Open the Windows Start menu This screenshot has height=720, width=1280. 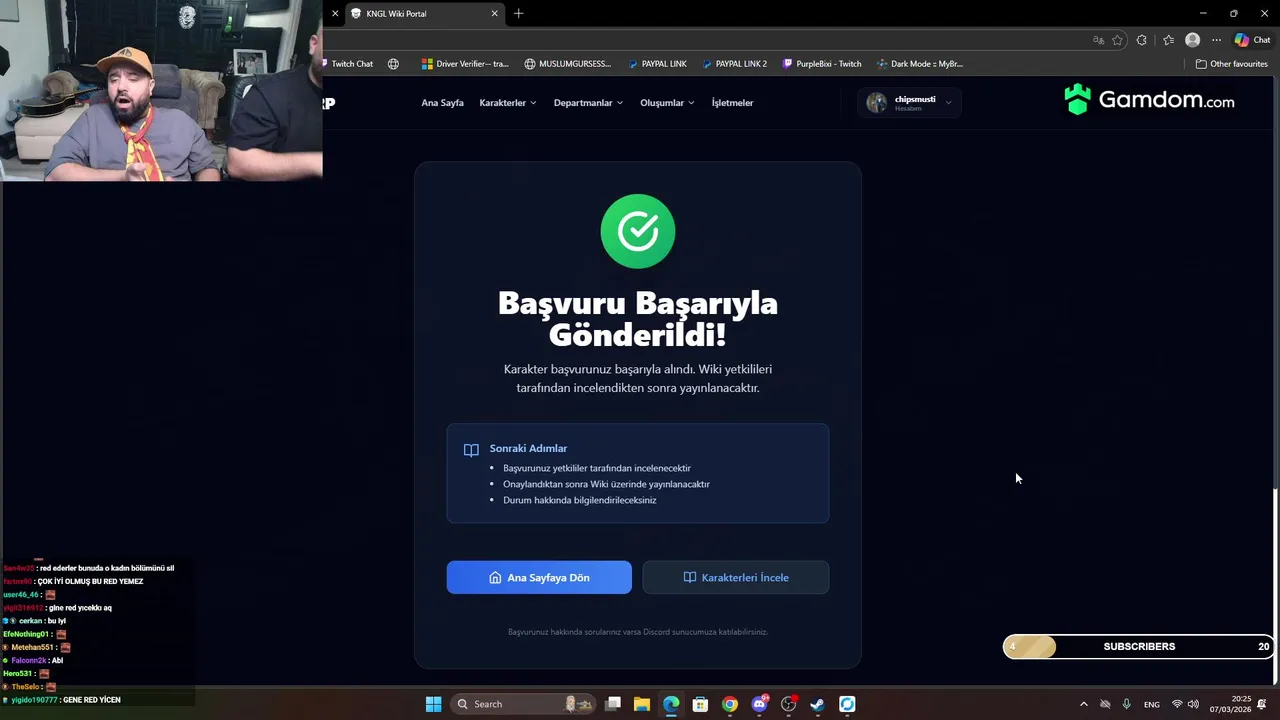coord(433,704)
